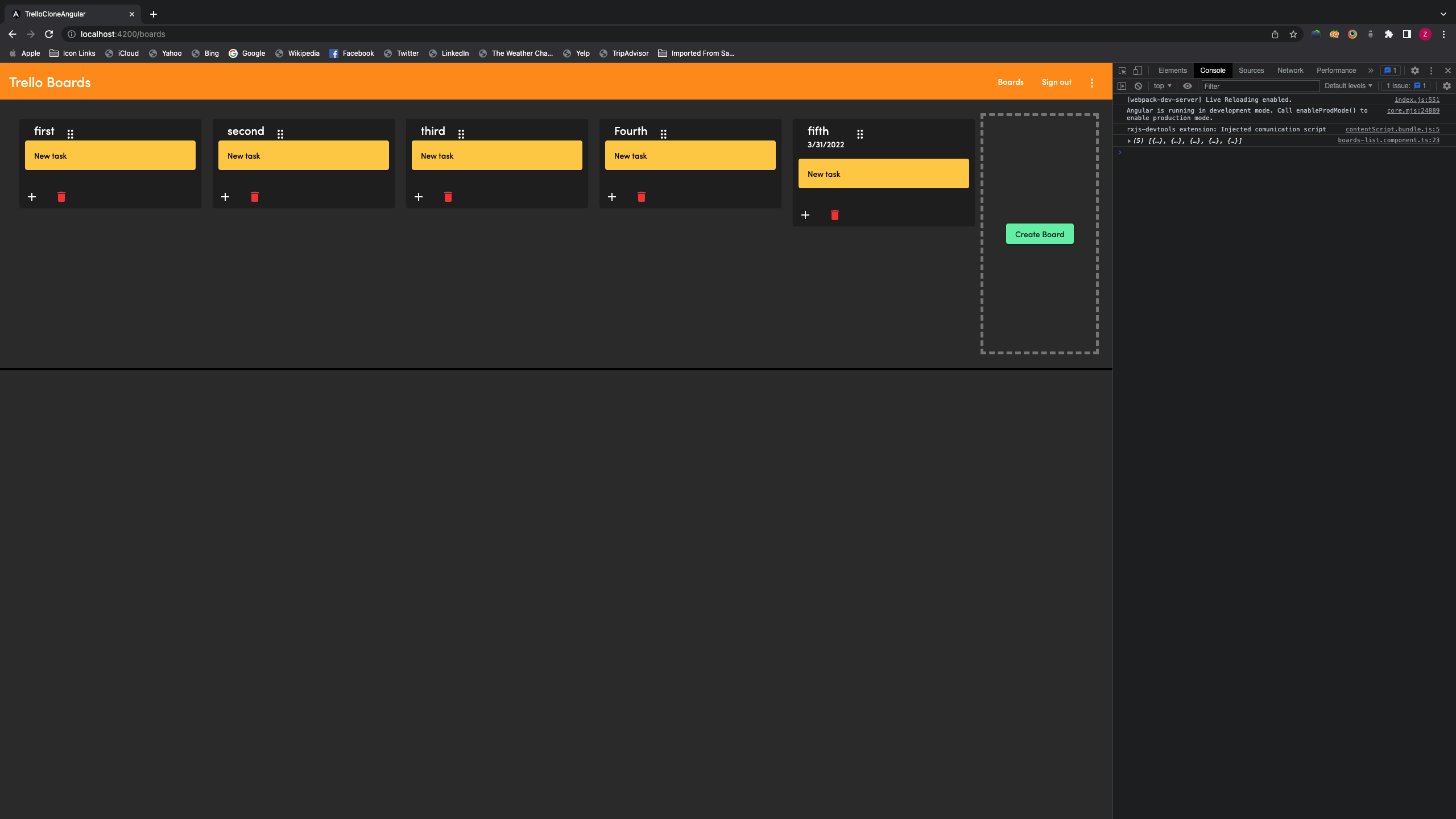Expand the logged array of 5 objects
The image size is (1456, 819).
pyautogui.click(x=1130, y=140)
